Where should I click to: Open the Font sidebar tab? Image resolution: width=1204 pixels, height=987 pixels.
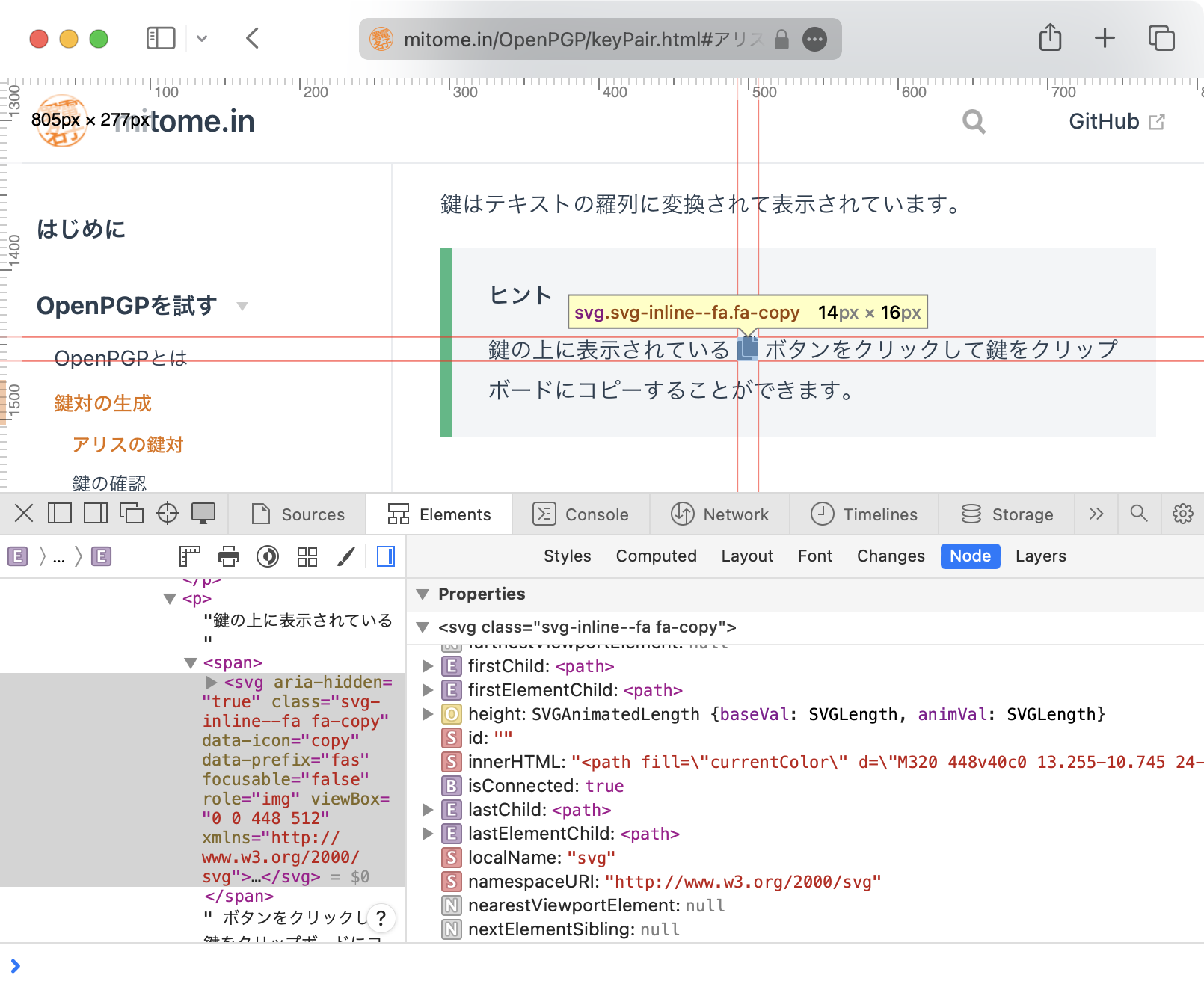[815, 556]
